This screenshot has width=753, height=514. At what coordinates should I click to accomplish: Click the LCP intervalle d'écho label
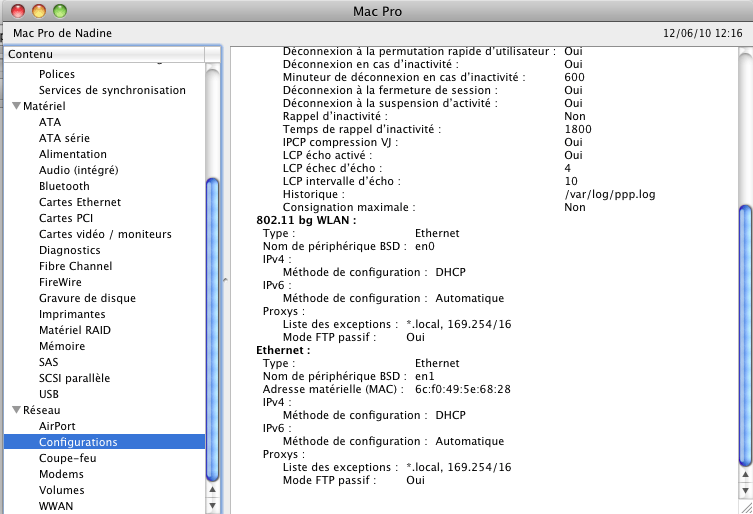pos(341,181)
